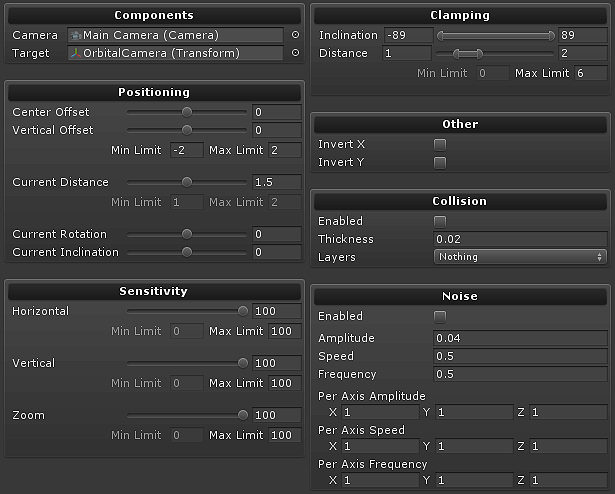Screen dimensions: 615x494
Task: Enable Noise checkbox
Action: [x=440, y=316]
